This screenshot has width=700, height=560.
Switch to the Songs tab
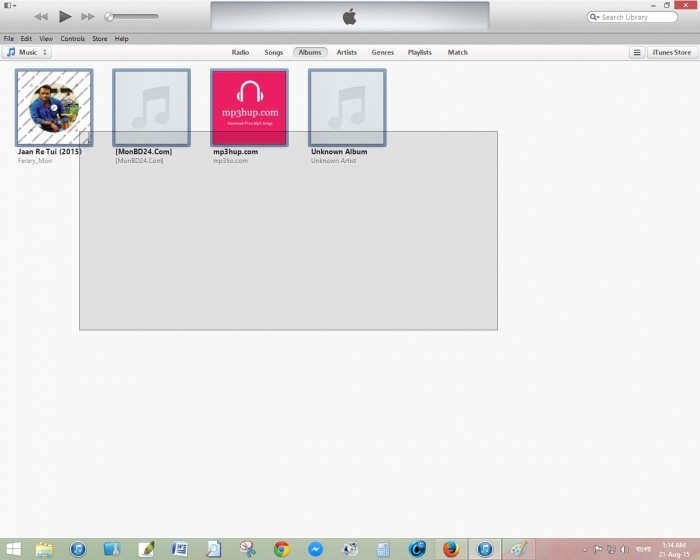pos(273,52)
